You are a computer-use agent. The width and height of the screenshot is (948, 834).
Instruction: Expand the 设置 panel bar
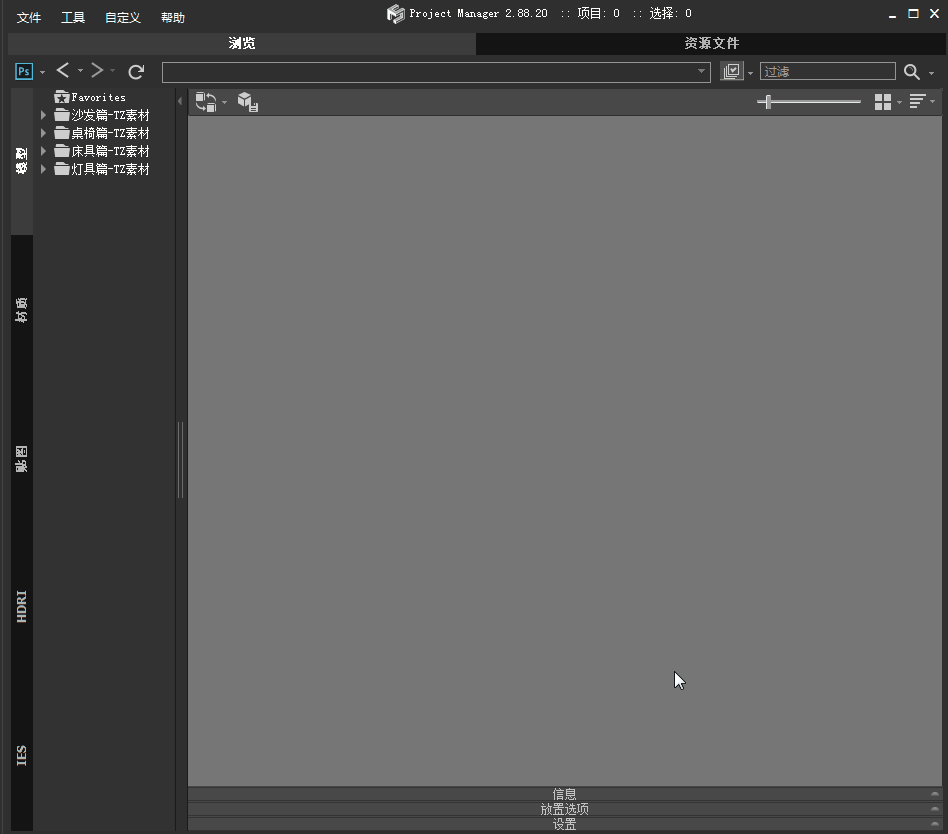(565, 824)
